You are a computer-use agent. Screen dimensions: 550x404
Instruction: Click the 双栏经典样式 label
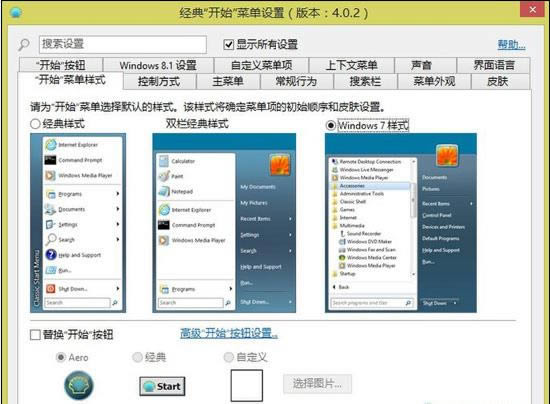pos(197,123)
